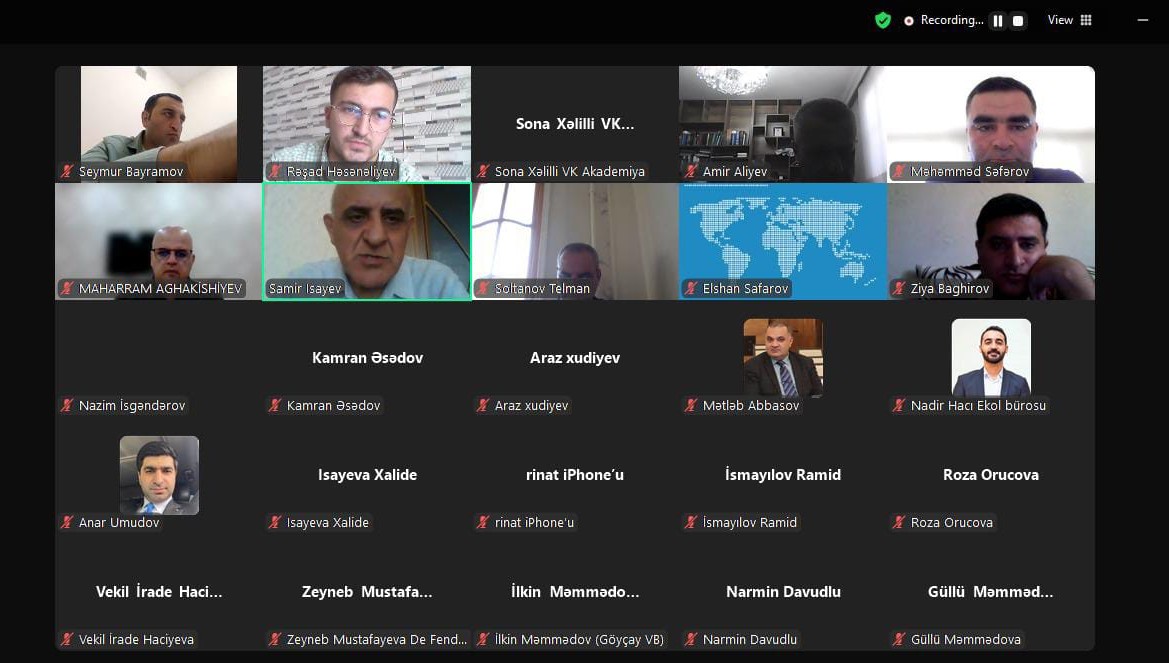
Task: Open the View layout menu
Action: [x=1069, y=20]
